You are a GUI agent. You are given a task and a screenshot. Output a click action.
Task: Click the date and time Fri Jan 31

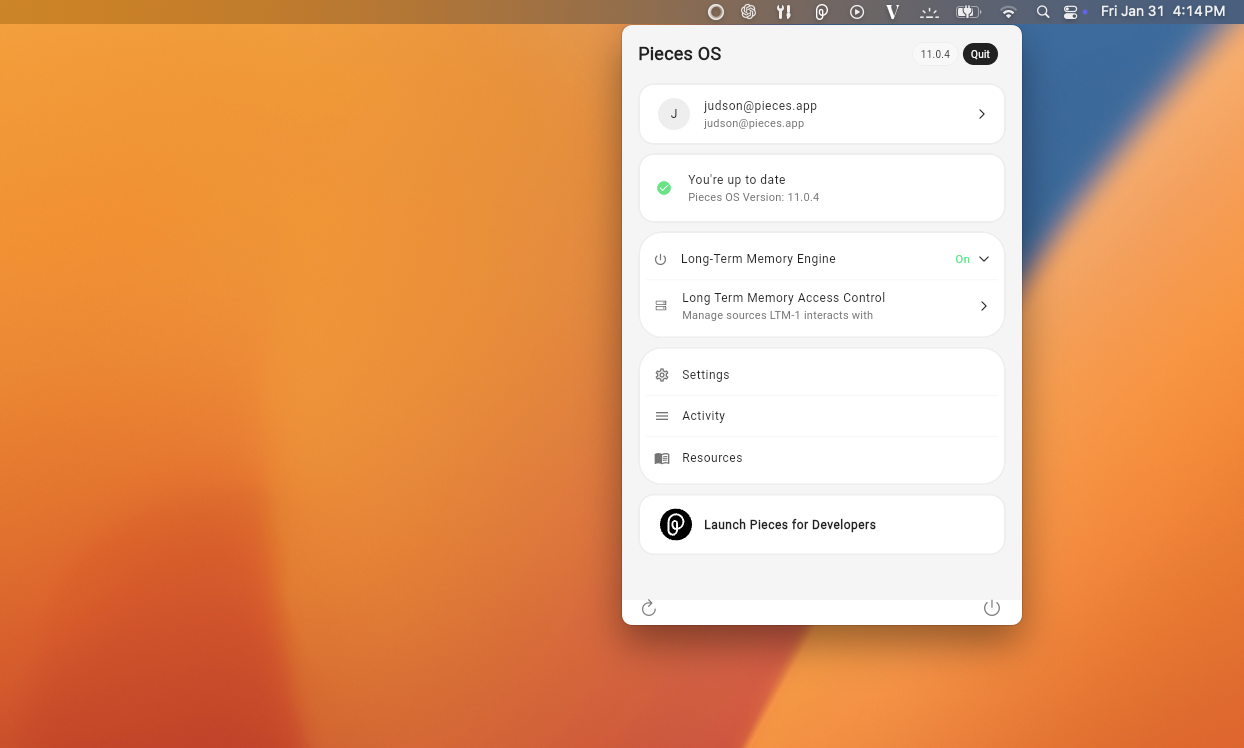coord(1163,12)
